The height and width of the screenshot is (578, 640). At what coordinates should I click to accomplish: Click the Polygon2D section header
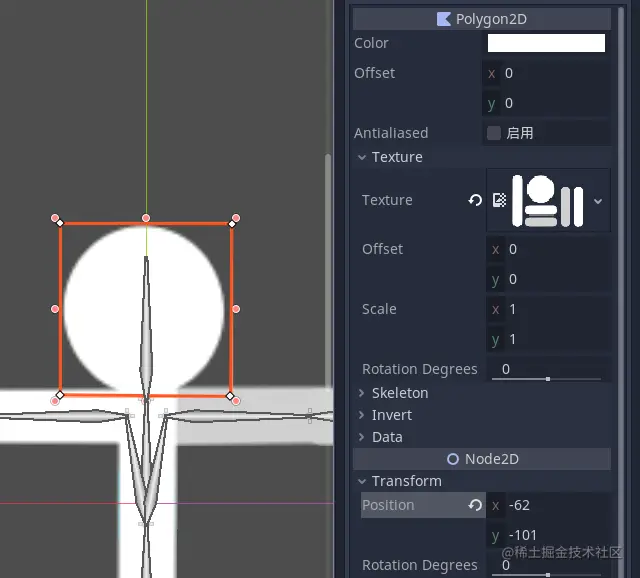pos(482,19)
